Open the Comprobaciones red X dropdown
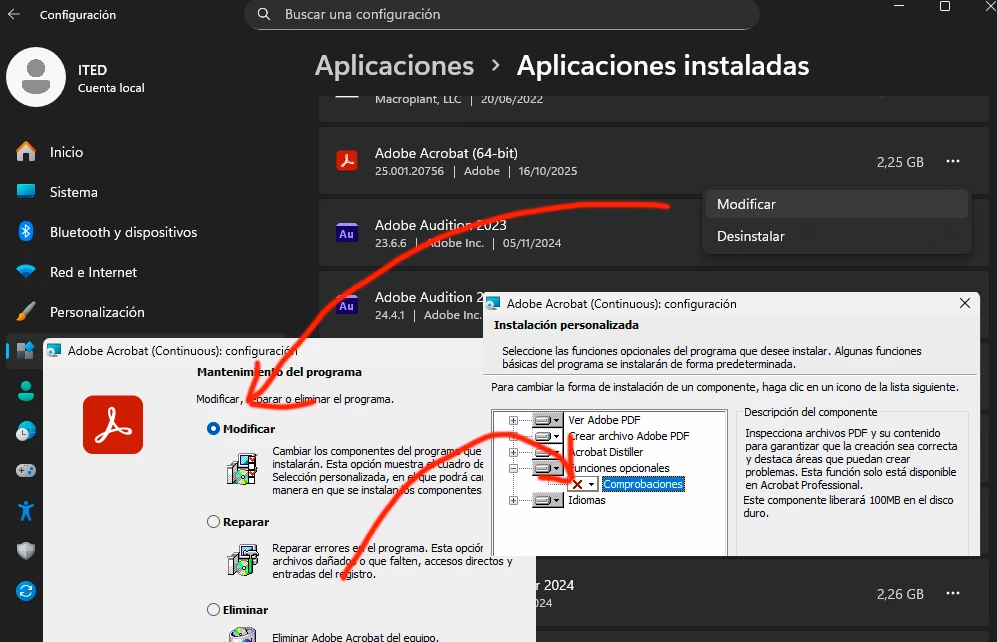 click(x=583, y=484)
